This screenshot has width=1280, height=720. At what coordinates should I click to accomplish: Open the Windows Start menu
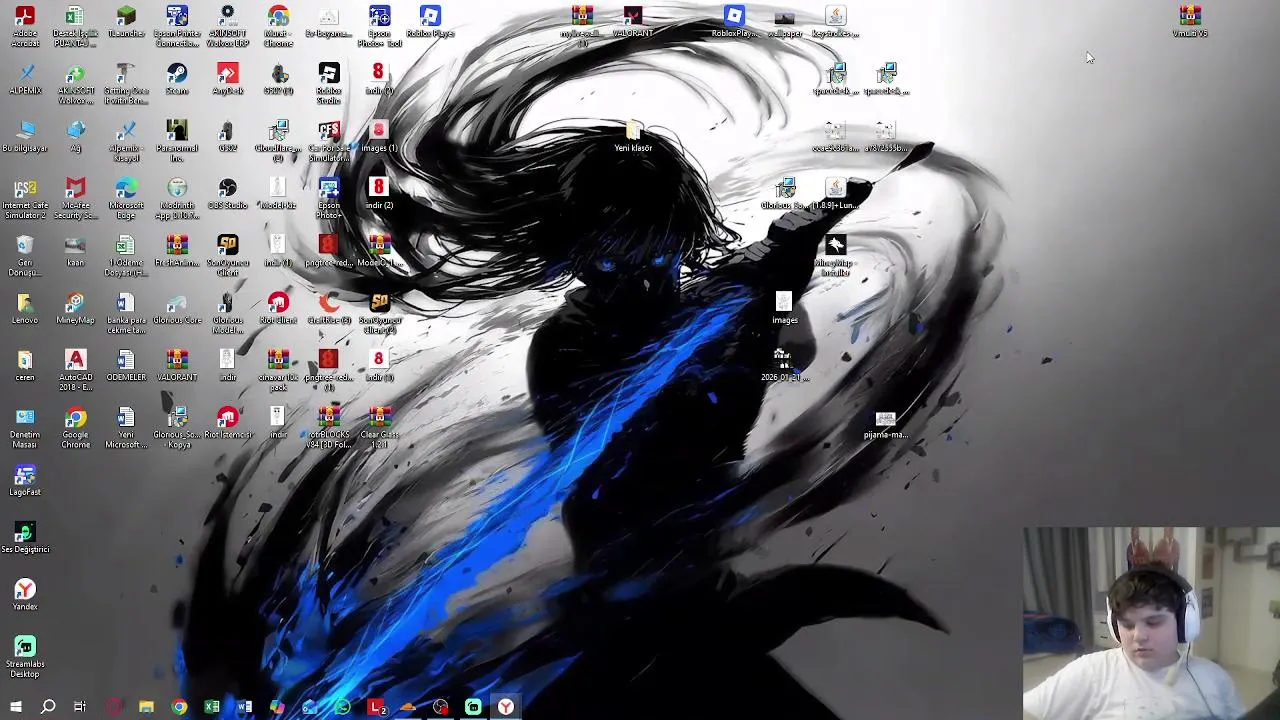(15, 707)
